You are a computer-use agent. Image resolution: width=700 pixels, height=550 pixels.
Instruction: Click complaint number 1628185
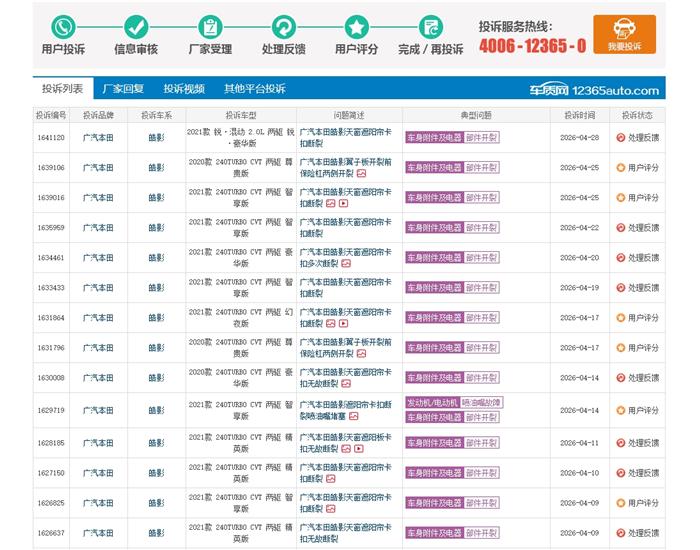point(51,443)
